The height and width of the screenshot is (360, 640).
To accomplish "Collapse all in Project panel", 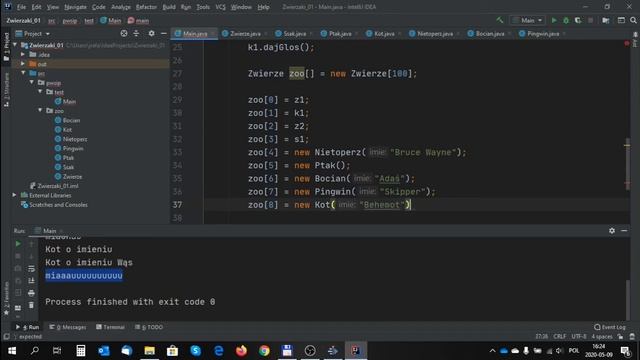I will (x=136, y=33).
